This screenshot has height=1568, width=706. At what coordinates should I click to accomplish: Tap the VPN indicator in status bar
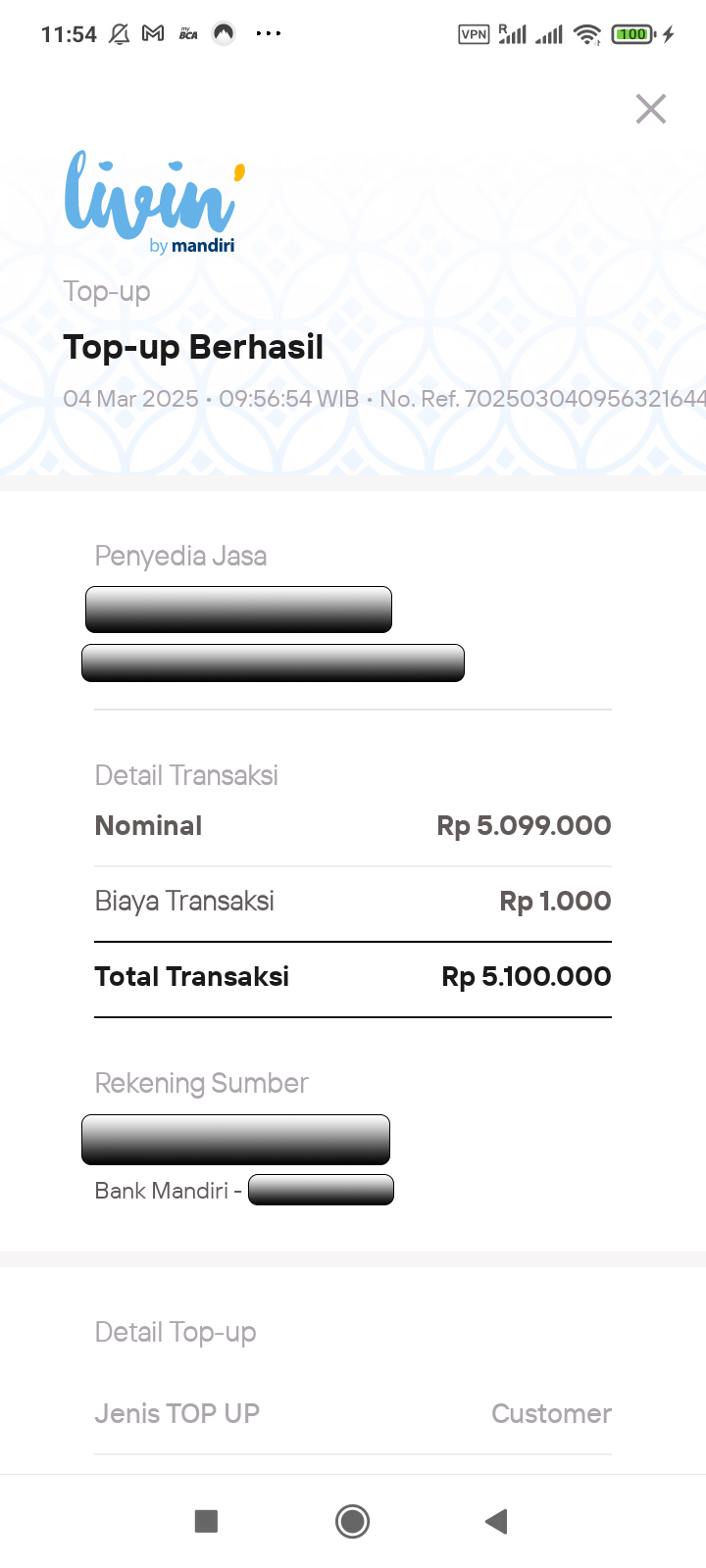pos(474,34)
